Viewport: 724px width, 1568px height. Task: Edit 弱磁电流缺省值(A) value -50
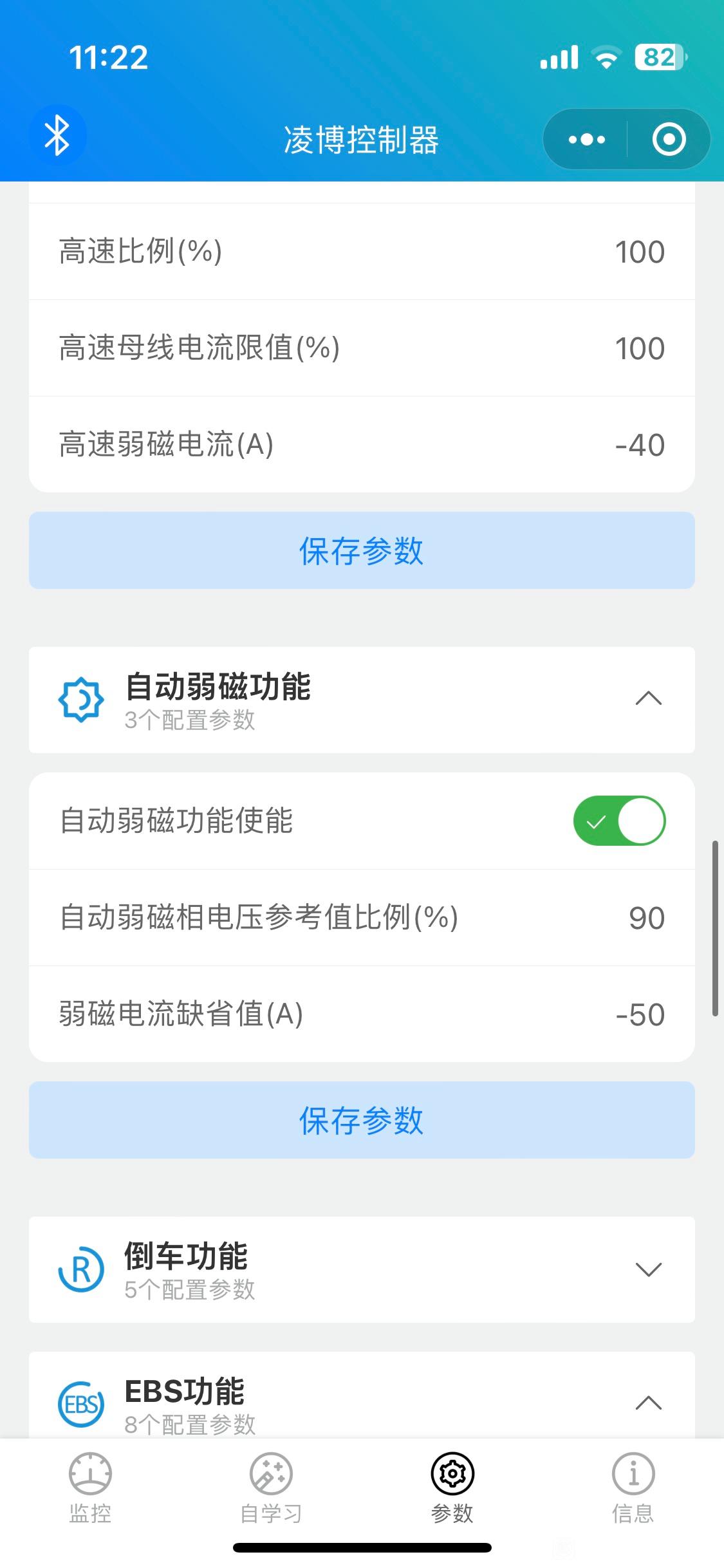[x=640, y=1014]
